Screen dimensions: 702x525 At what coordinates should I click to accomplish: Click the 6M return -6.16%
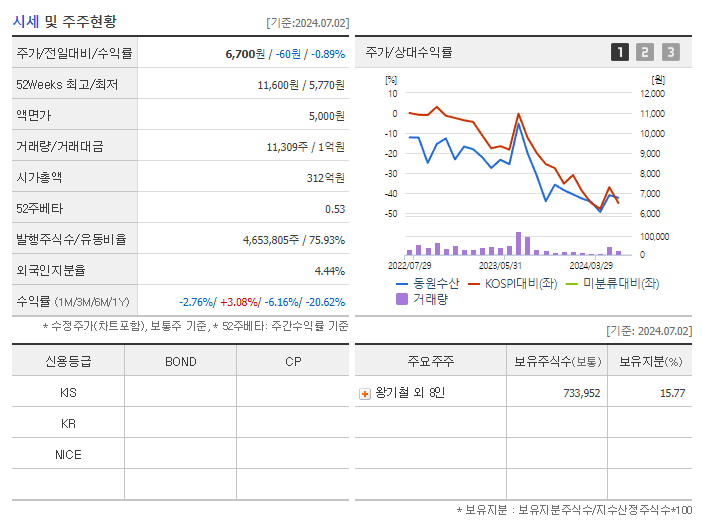pos(282,302)
